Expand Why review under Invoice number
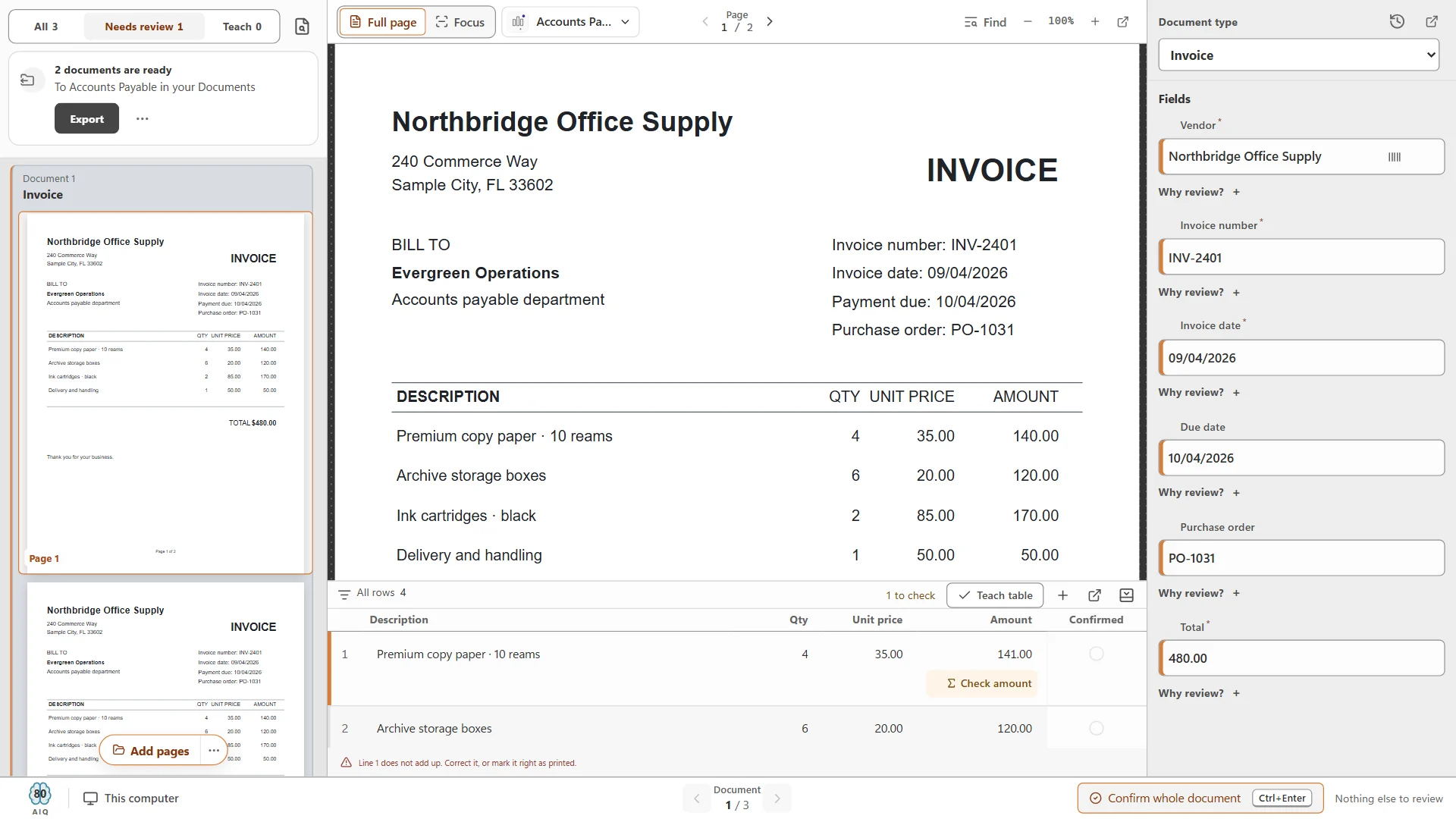 [x=1199, y=292]
